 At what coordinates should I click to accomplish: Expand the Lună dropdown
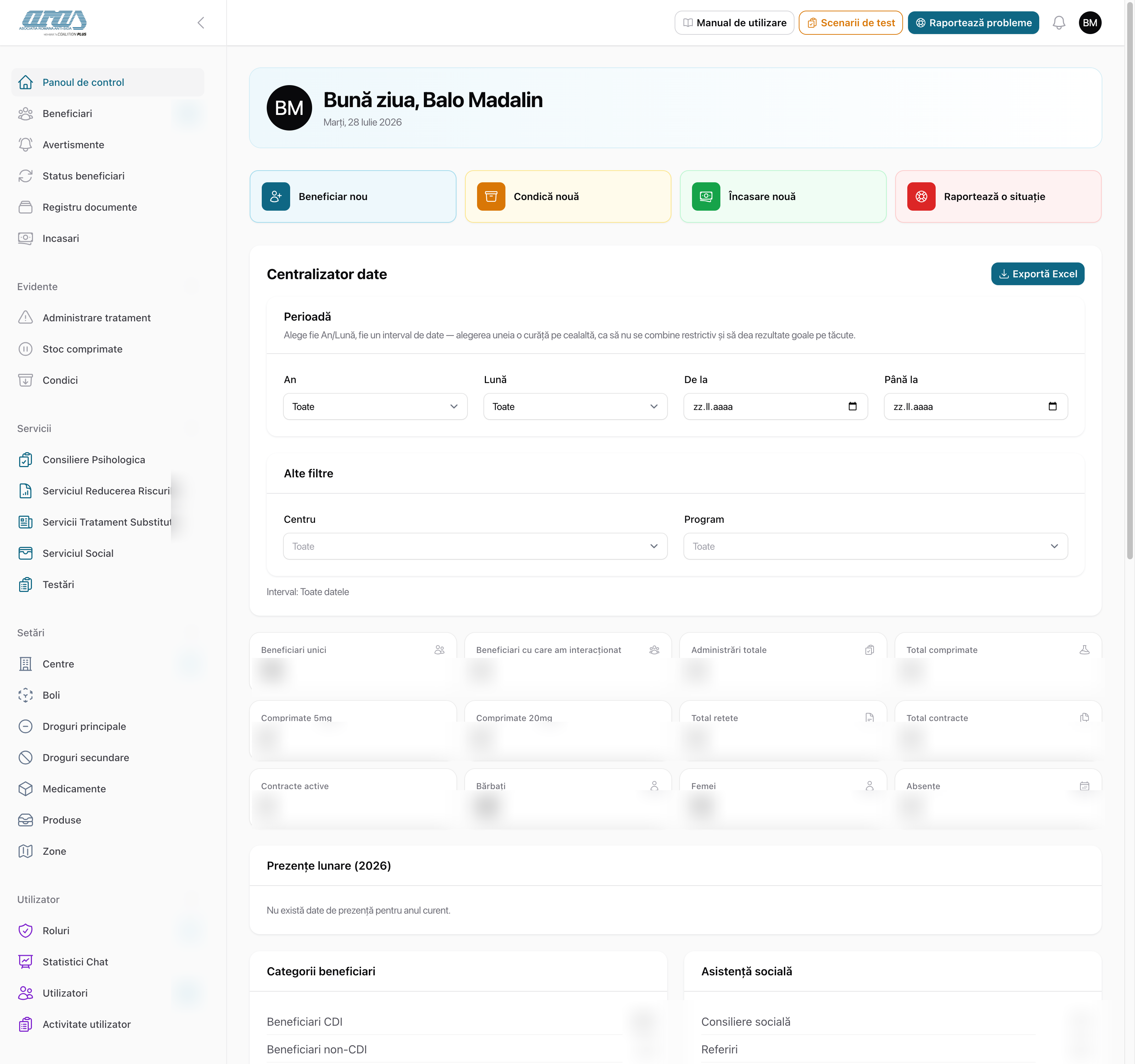576,406
